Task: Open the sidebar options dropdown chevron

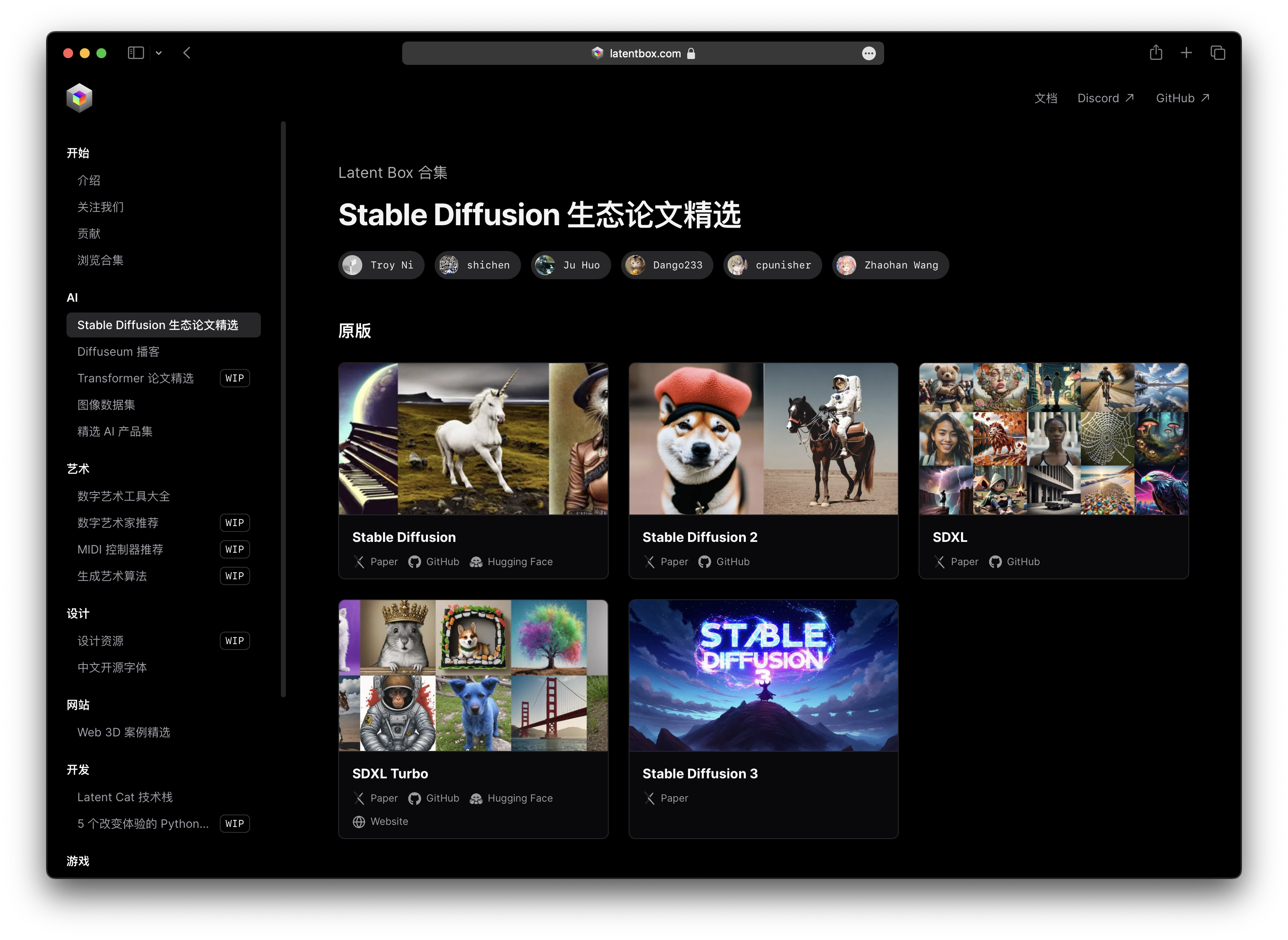Action: 159,53
